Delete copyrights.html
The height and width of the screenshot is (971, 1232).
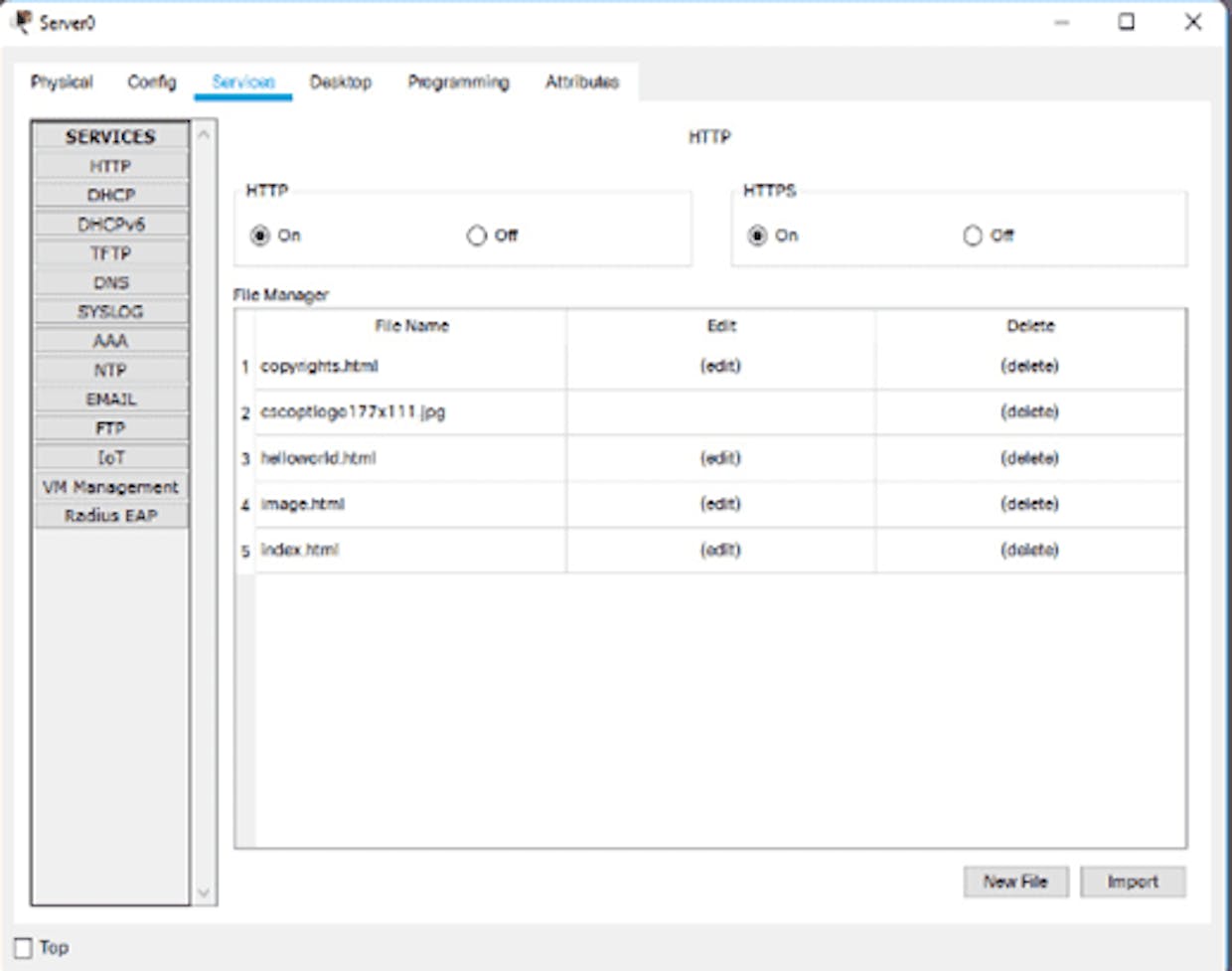(x=1029, y=366)
